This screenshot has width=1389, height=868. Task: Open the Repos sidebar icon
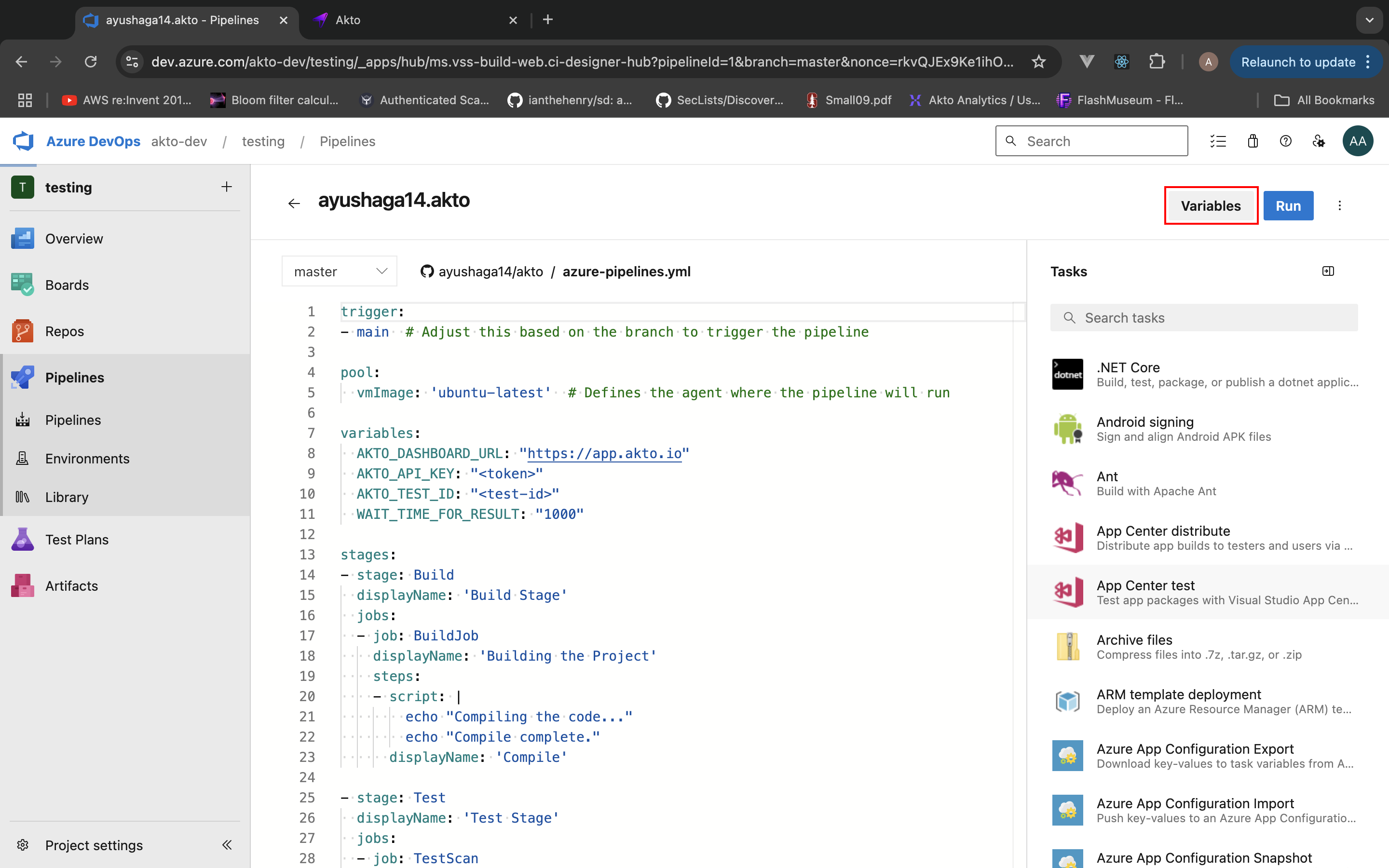[22, 331]
